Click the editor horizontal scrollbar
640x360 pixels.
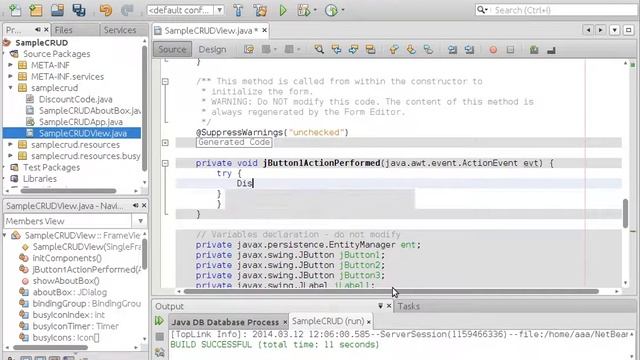[391, 291]
